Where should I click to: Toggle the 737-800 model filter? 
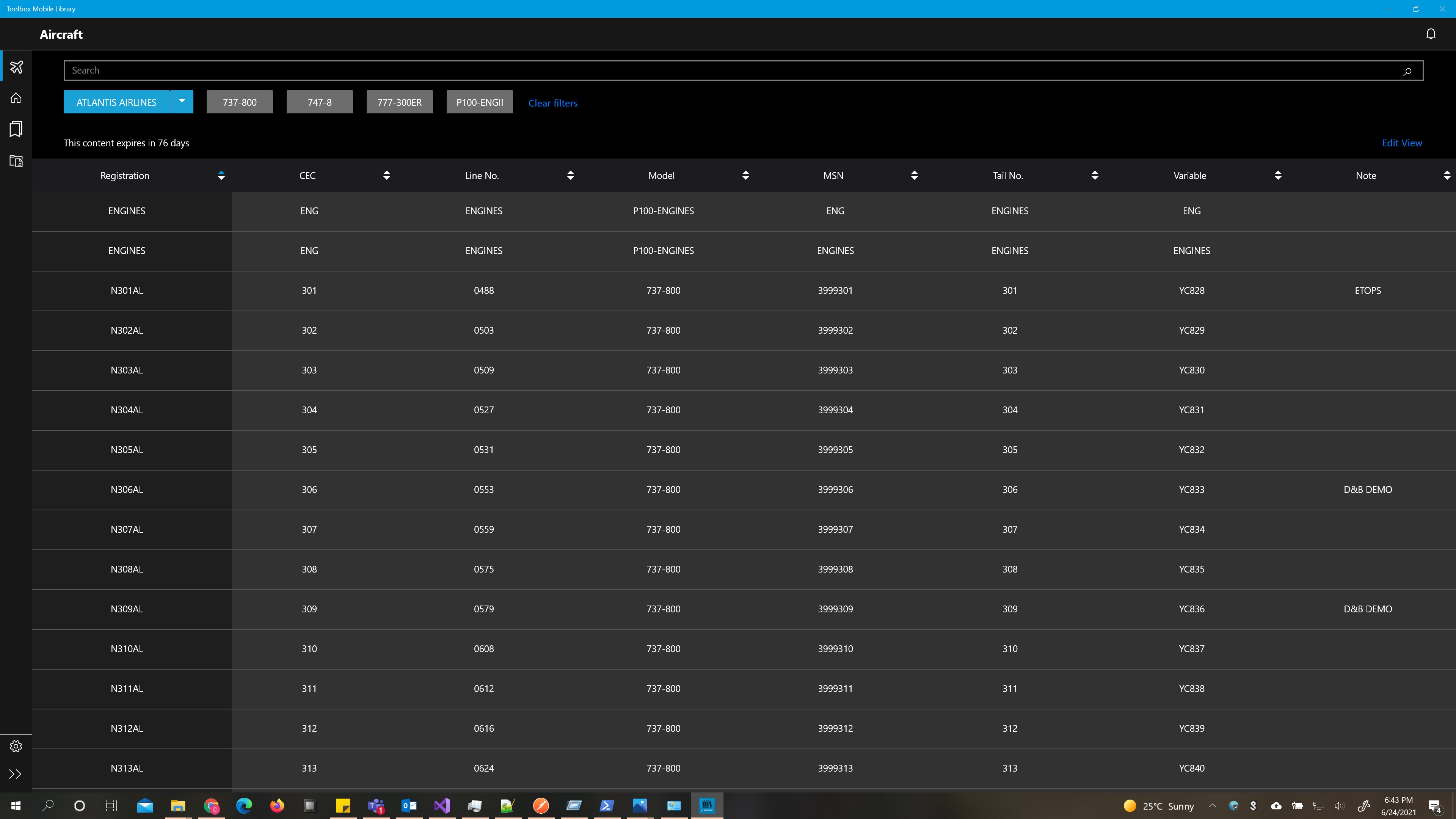tap(239, 102)
